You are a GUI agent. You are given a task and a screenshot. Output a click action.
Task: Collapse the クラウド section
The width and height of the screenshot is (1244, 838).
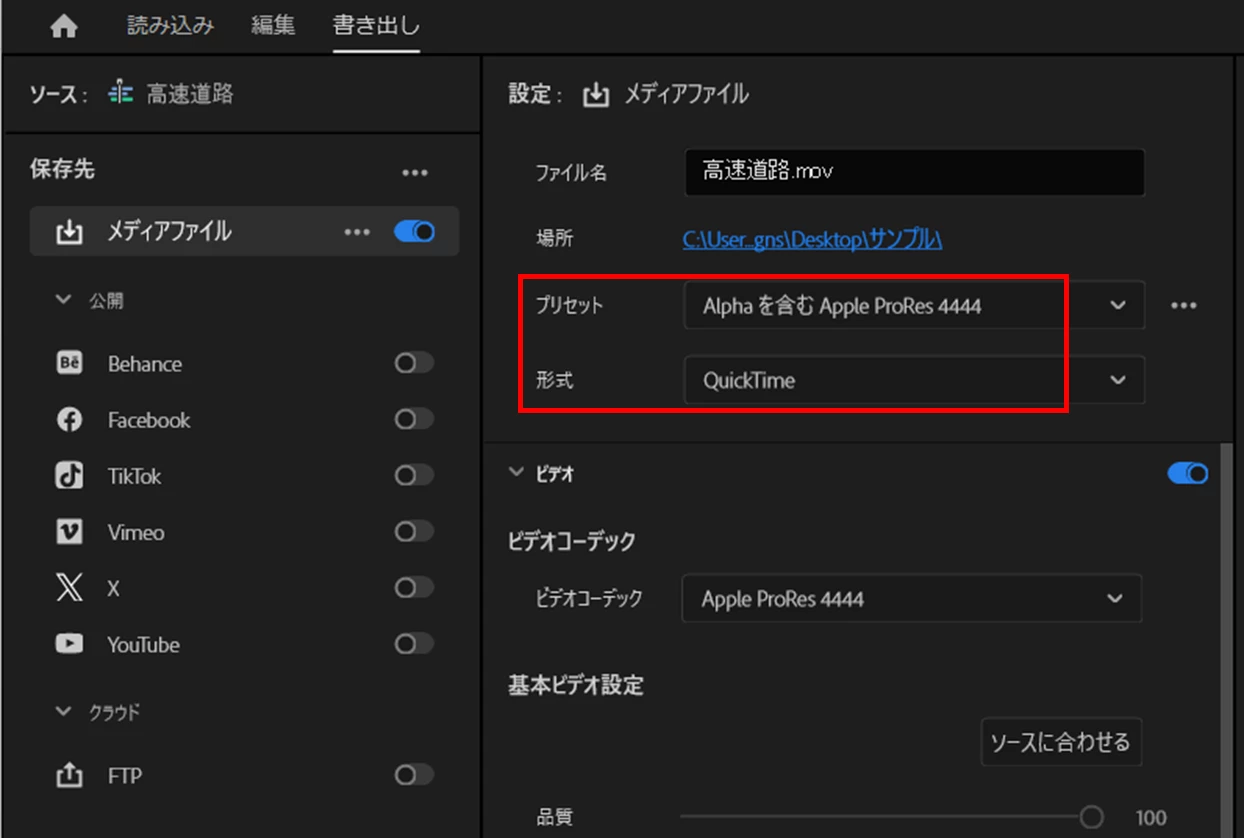(64, 712)
